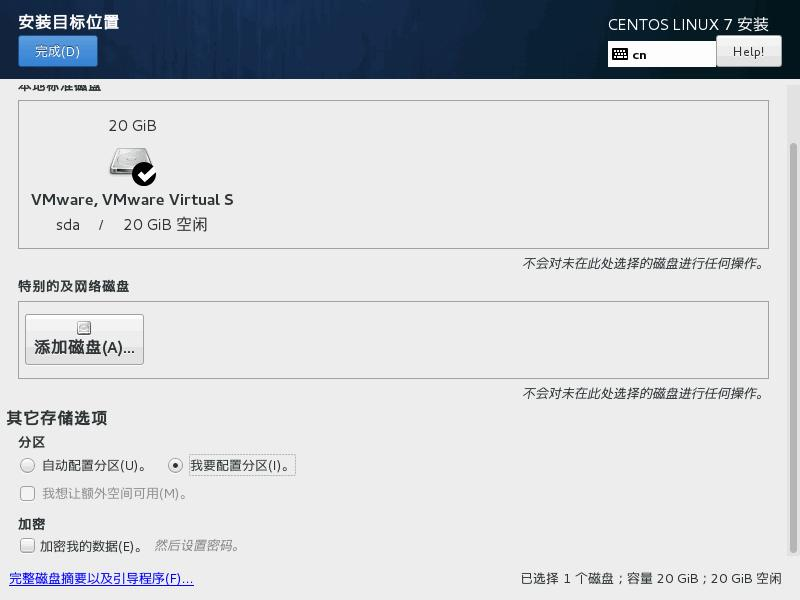Click the VMware virtual disk drive icon
Viewport: 800px width, 600px height.
pyautogui.click(x=131, y=162)
